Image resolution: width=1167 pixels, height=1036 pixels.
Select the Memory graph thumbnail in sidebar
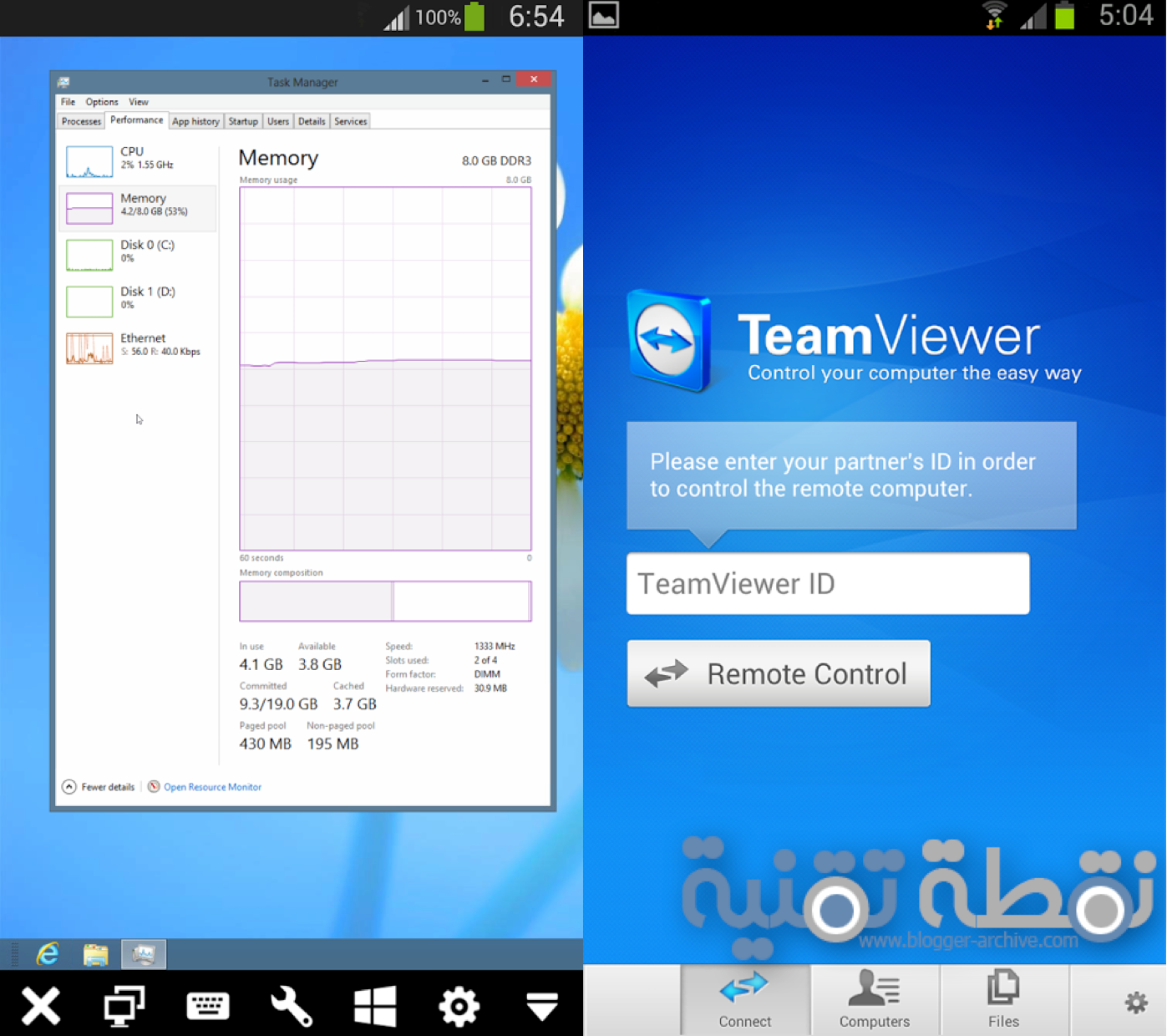[x=89, y=208]
